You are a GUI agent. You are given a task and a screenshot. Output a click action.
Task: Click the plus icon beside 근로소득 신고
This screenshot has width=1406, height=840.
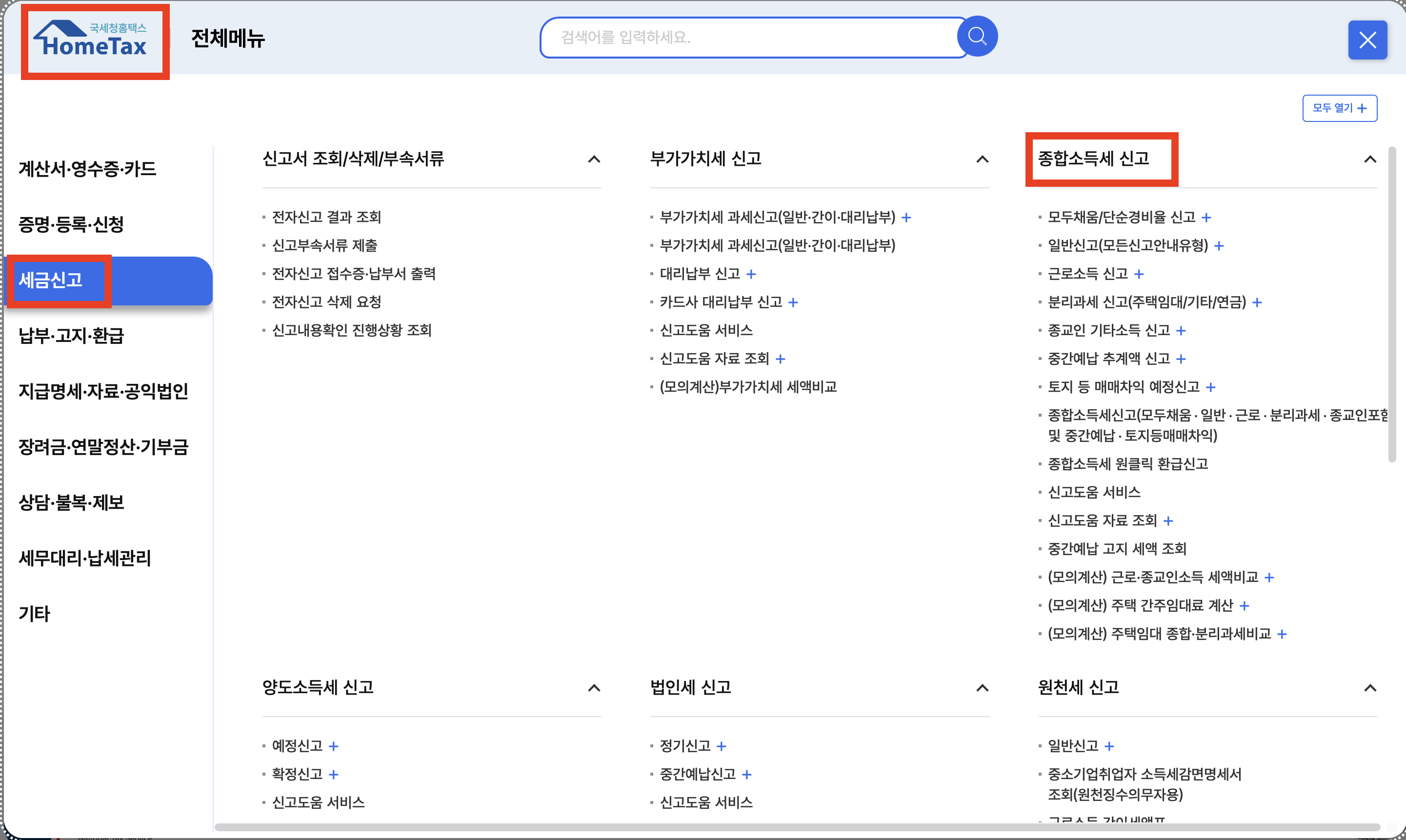click(1140, 275)
